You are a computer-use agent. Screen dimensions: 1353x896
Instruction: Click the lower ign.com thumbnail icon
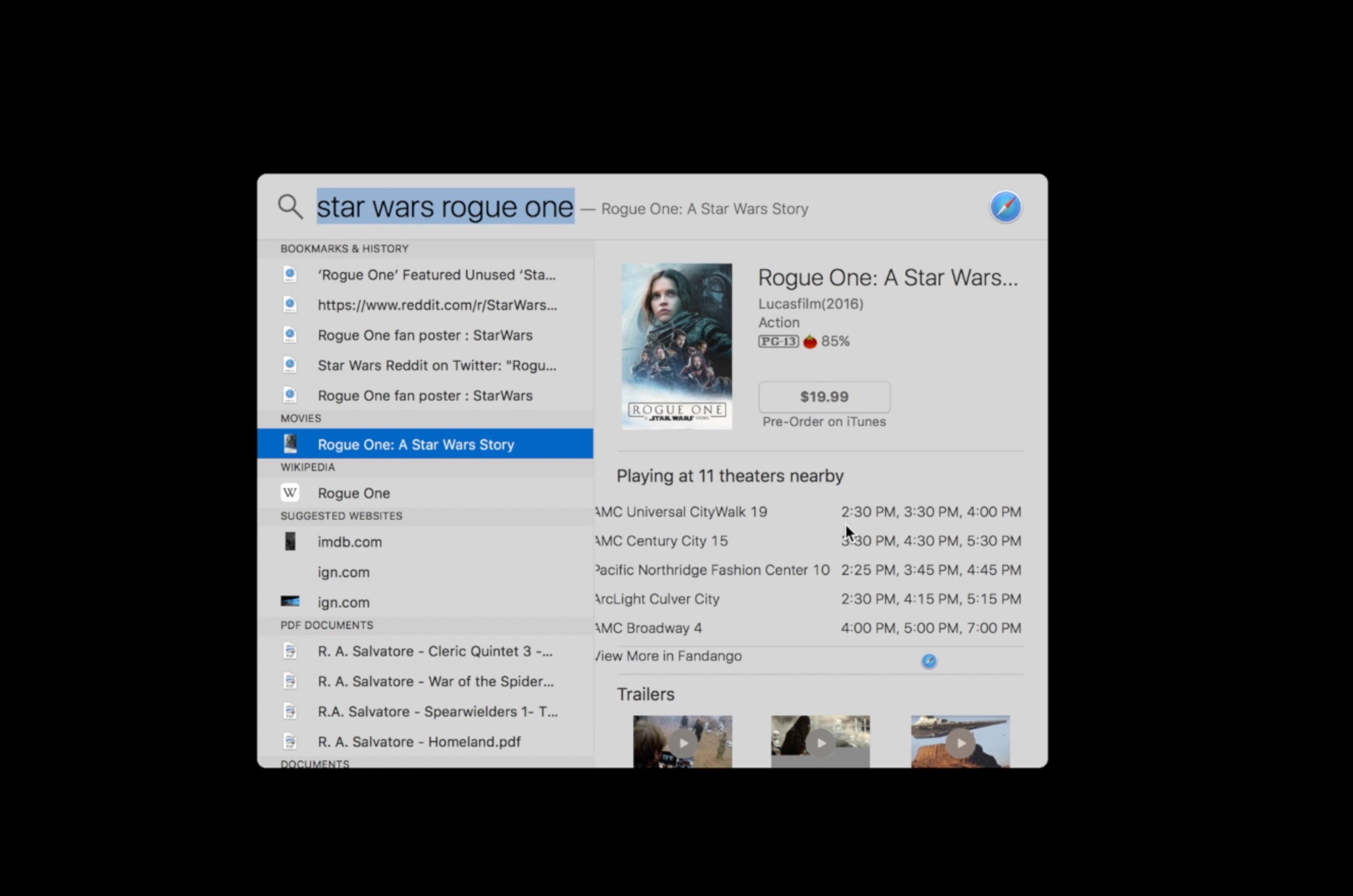tap(290, 601)
